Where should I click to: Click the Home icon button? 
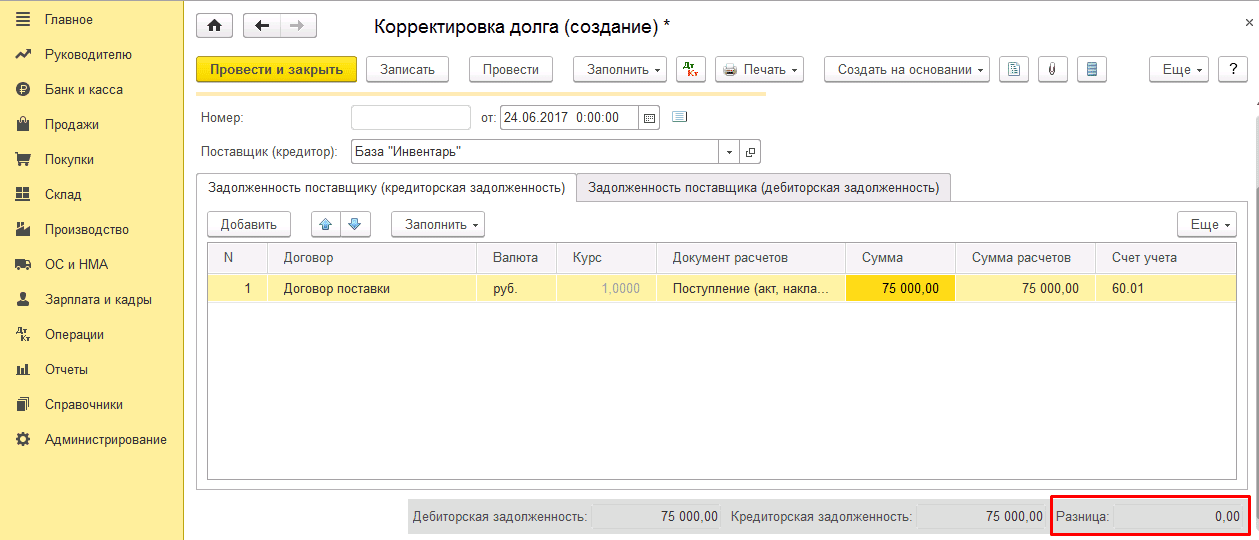click(x=215, y=26)
